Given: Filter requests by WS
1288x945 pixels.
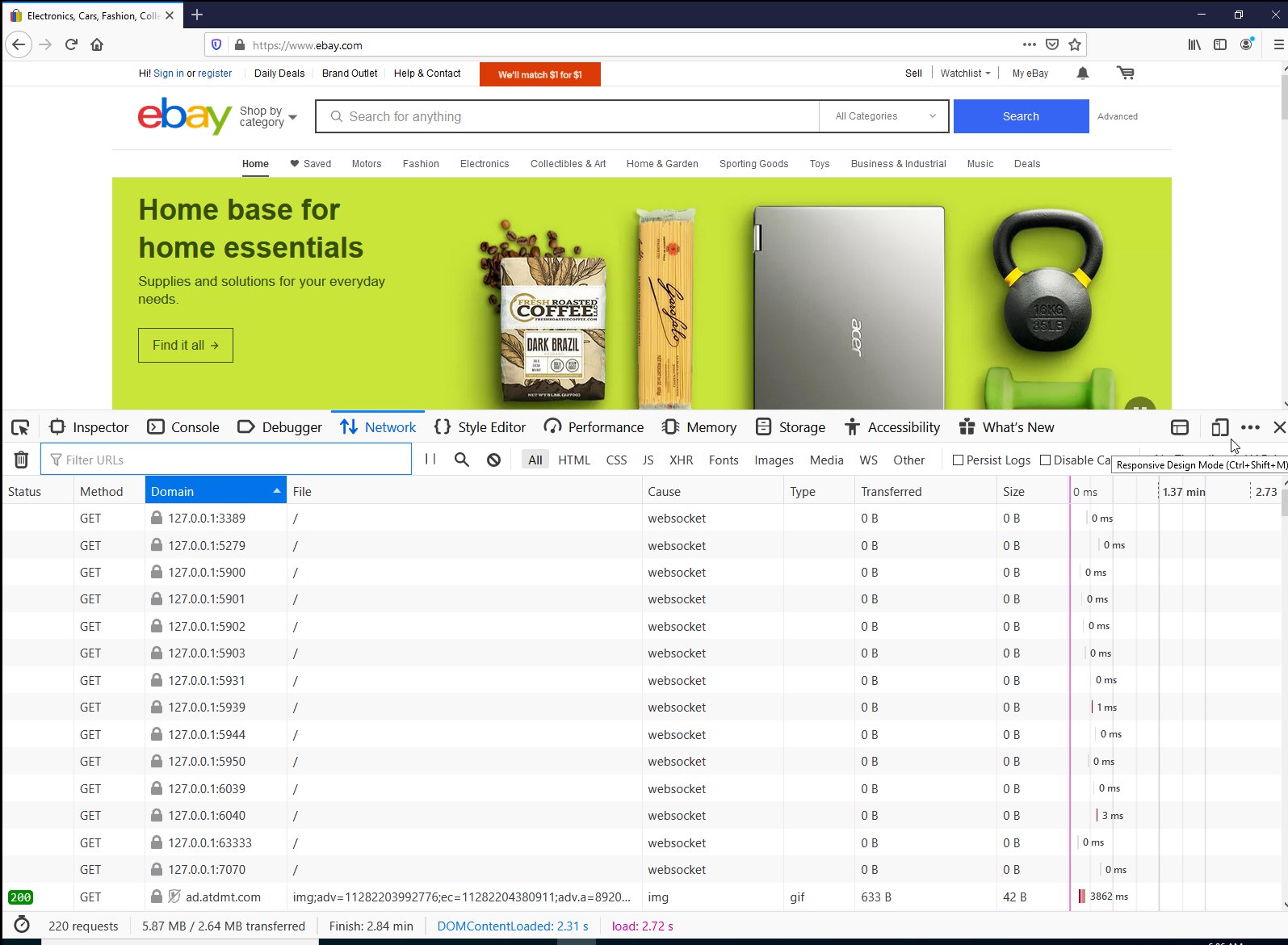Looking at the screenshot, I should pyautogui.click(x=868, y=460).
